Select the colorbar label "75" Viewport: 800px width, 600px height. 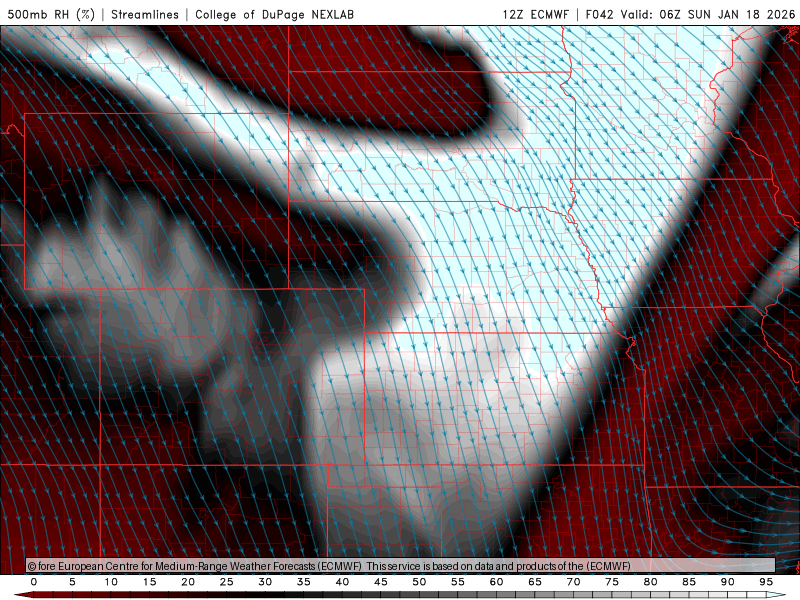[x=612, y=582]
